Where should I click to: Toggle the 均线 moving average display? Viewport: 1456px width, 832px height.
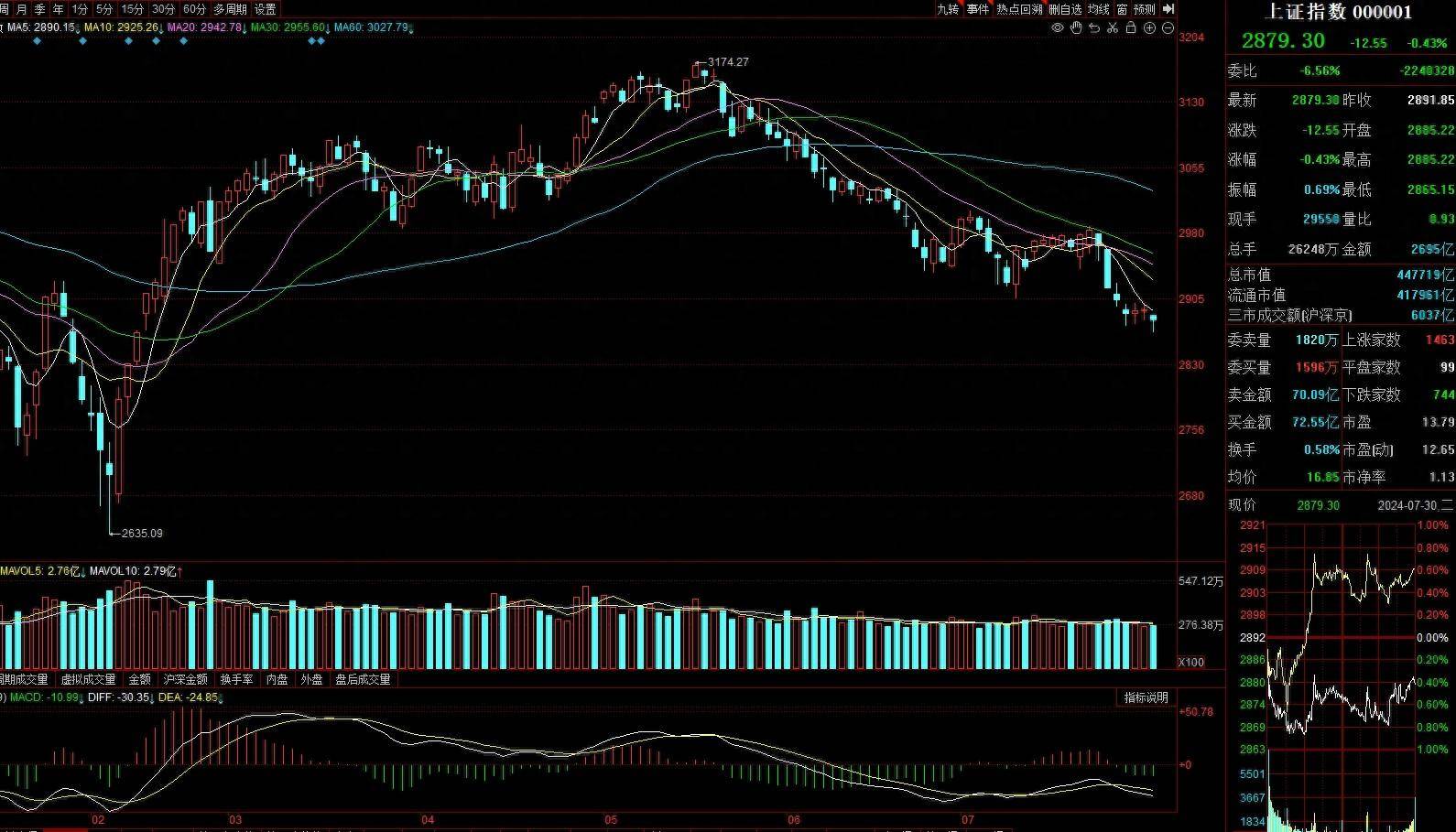(x=1098, y=9)
